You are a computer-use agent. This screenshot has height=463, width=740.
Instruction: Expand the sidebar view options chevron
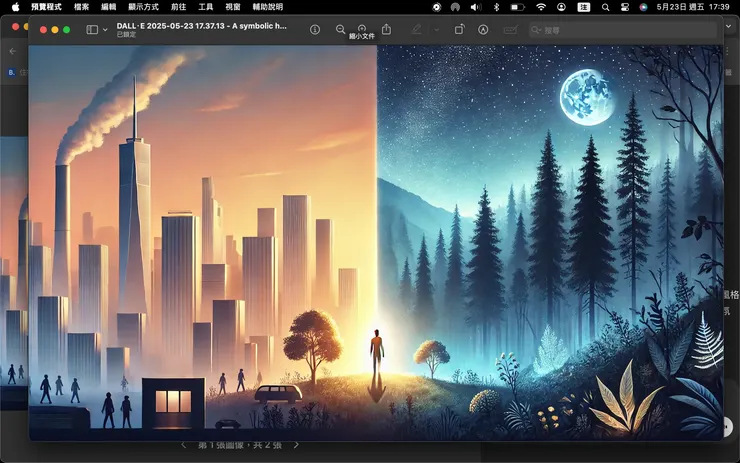pos(105,30)
